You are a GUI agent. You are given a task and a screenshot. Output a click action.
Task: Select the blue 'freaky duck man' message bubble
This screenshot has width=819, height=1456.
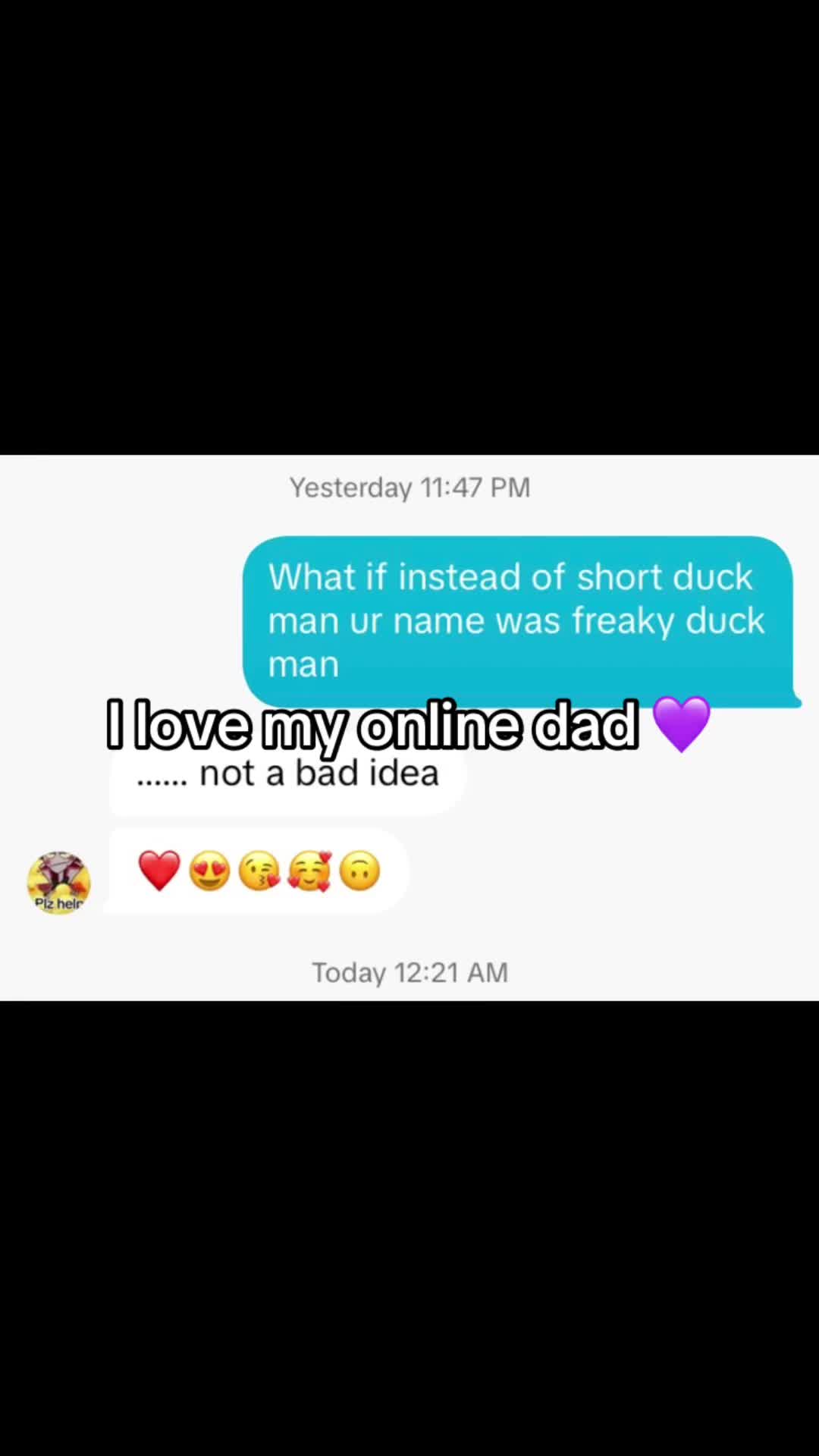[x=518, y=621]
